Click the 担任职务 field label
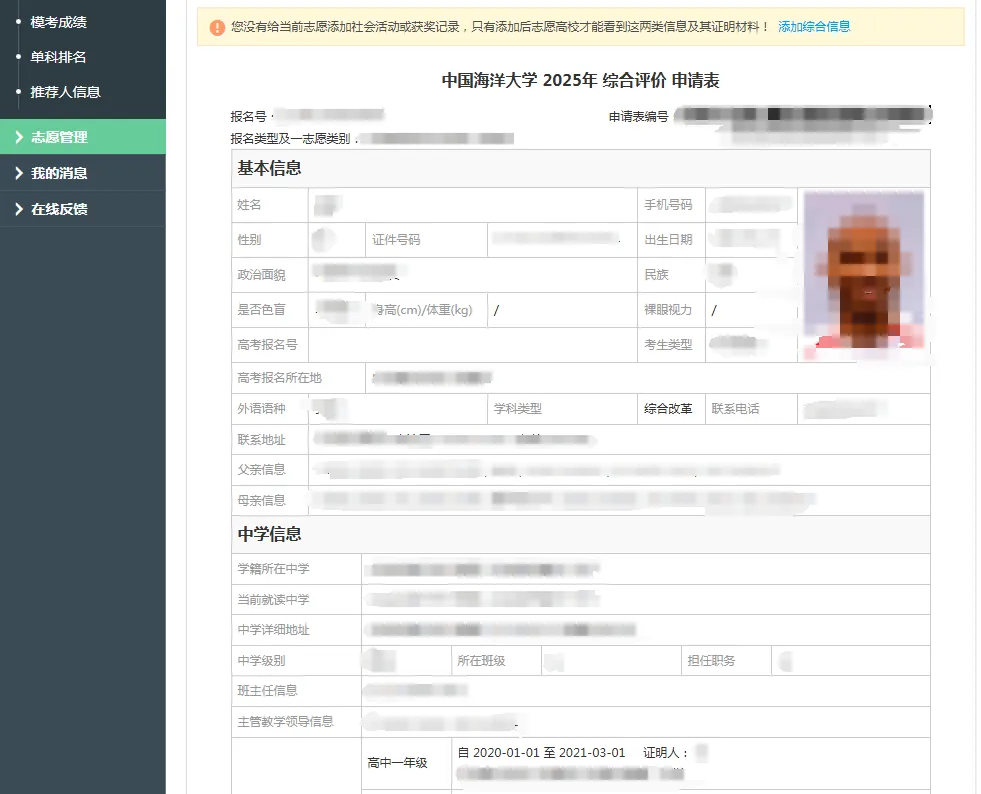The width and height of the screenshot is (981, 794). 711,661
